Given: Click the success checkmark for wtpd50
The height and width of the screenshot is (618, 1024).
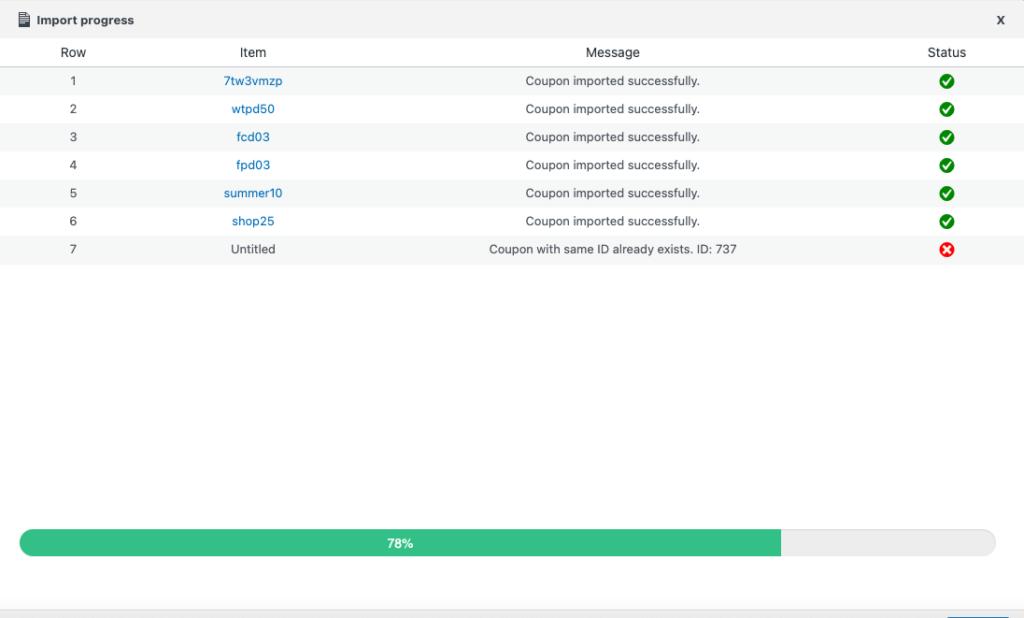Looking at the screenshot, I should coord(946,109).
